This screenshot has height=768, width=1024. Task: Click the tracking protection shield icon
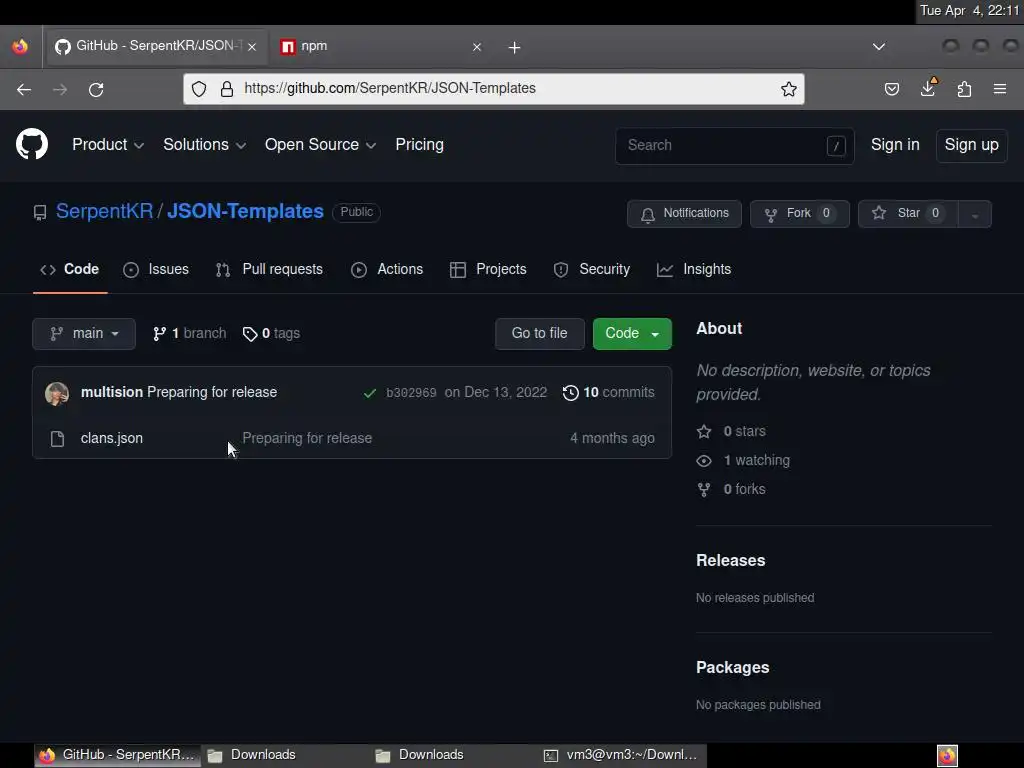pos(199,89)
